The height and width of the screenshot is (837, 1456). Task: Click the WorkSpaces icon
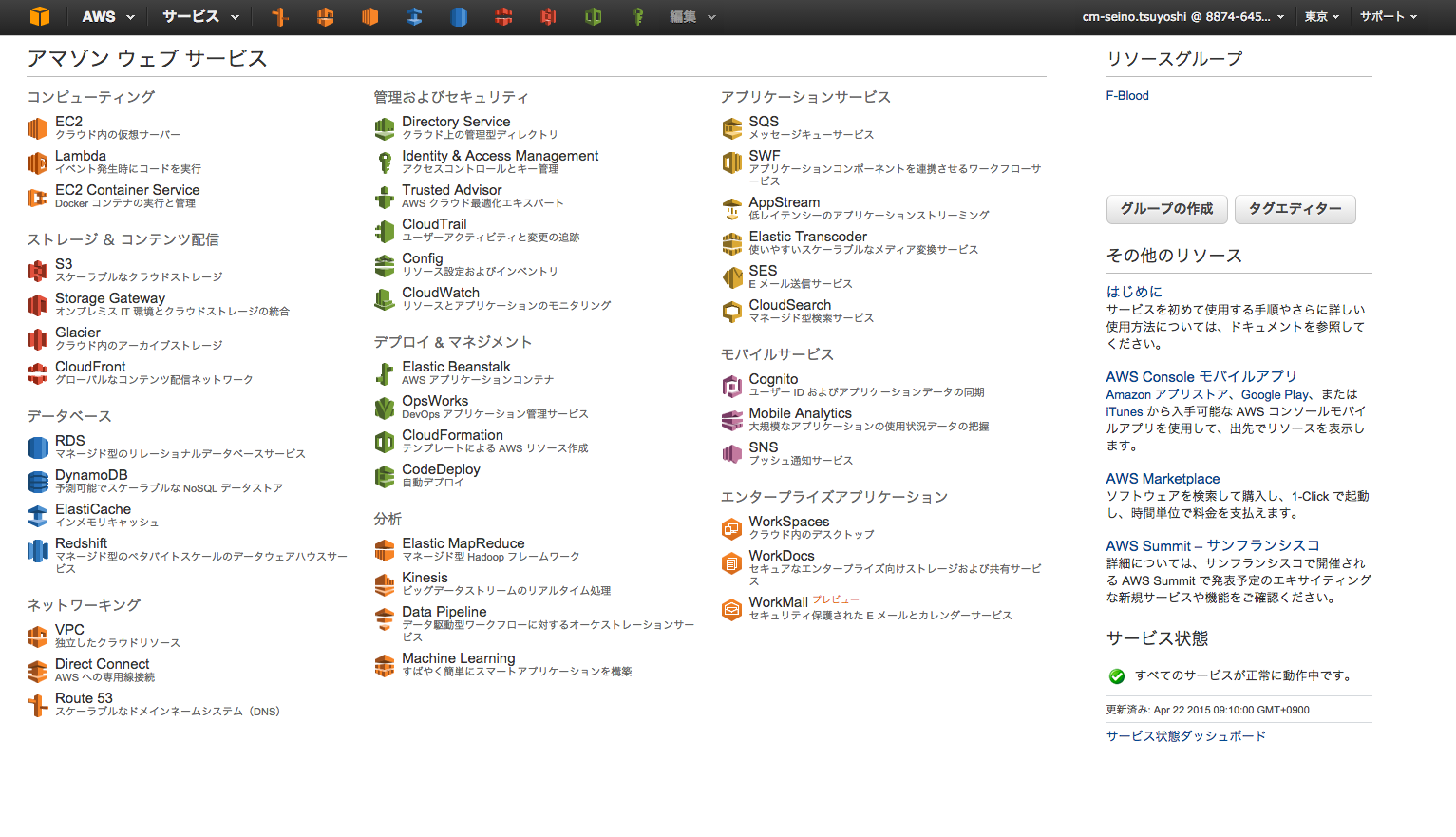tap(731, 528)
